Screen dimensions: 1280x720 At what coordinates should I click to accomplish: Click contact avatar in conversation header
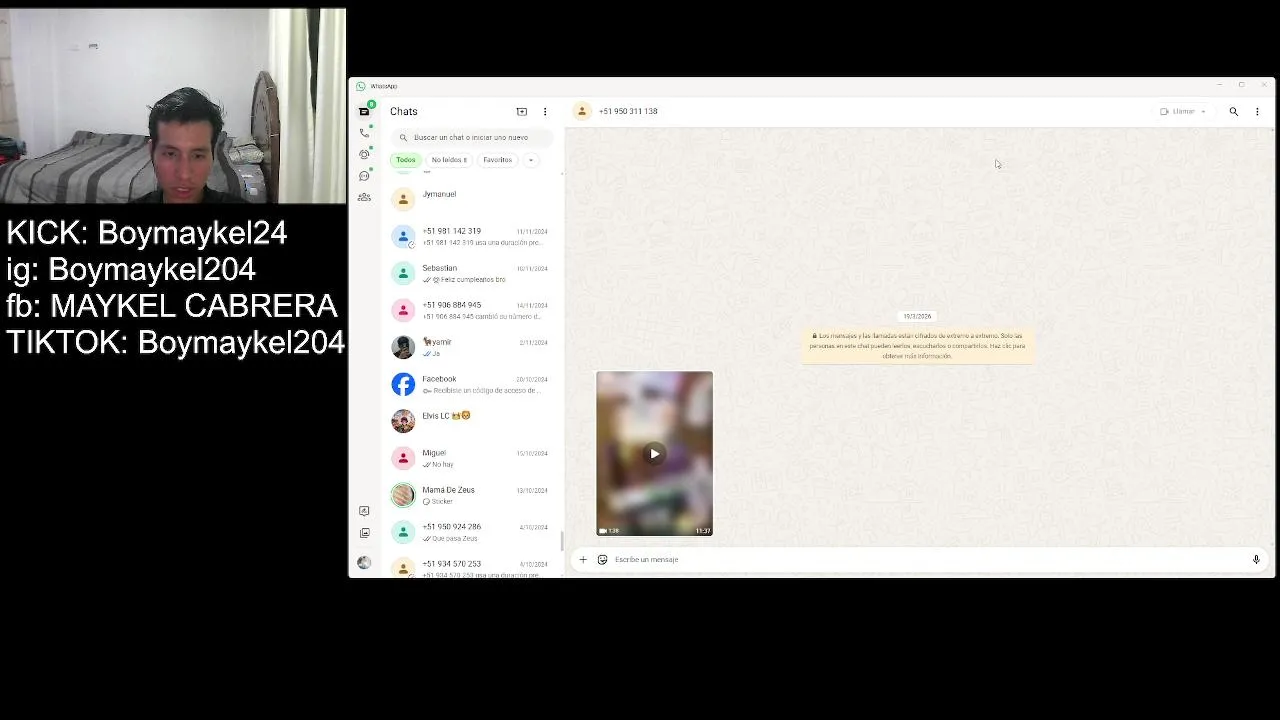[582, 111]
